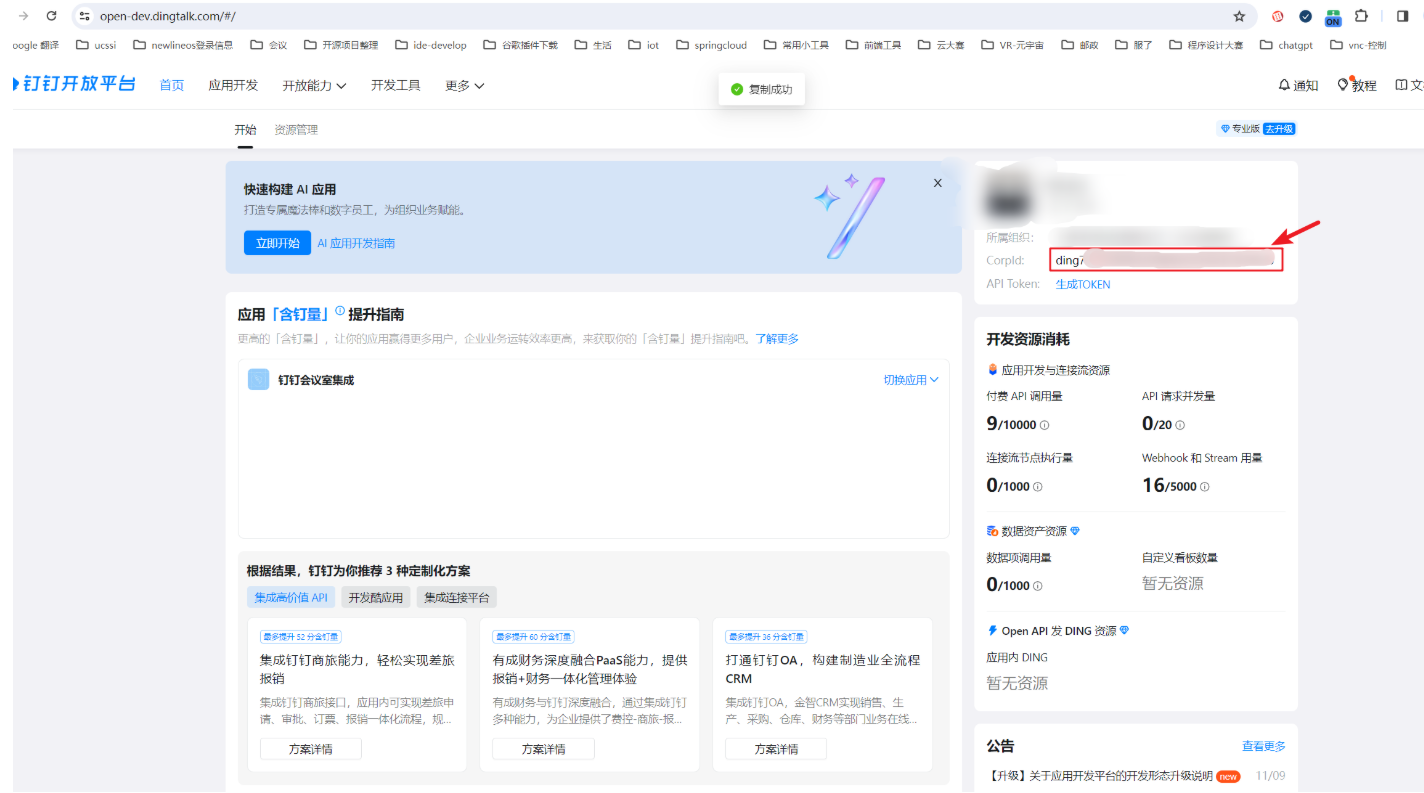Click 集成钉钉商旅能力 card title
This screenshot has width=1424, height=793.
[357, 669]
